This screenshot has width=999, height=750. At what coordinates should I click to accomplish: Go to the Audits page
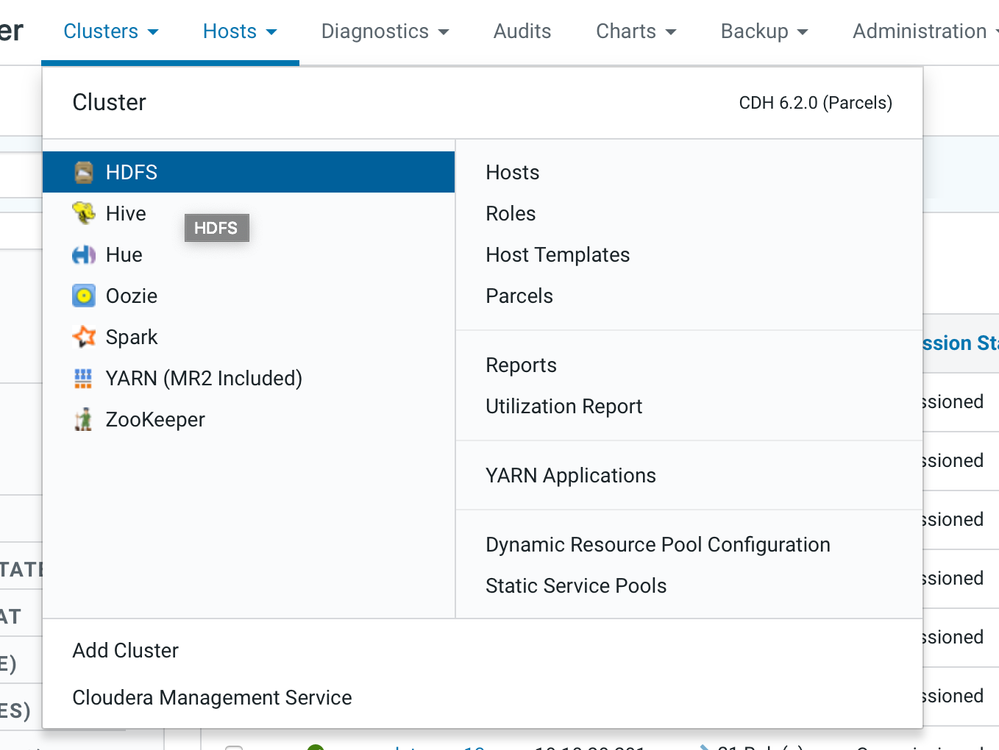tap(522, 31)
